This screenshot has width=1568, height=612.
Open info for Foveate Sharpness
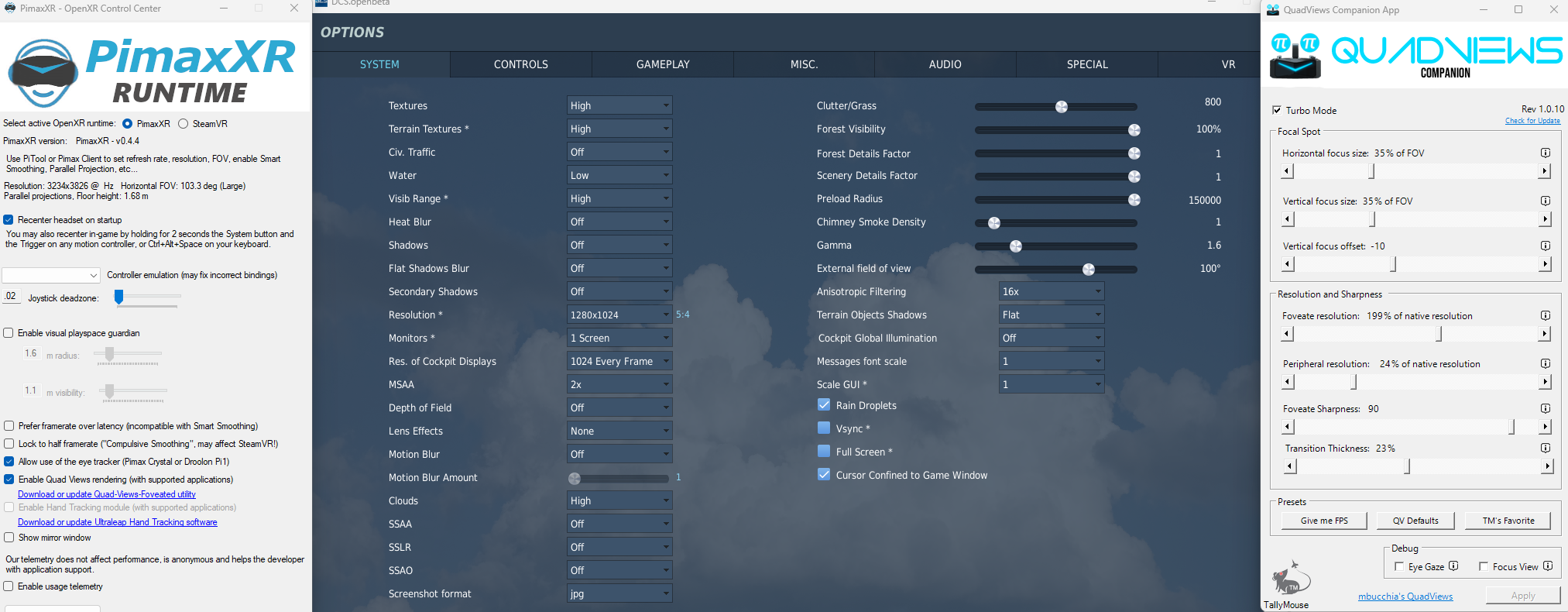pyautogui.click(x=1545, y=408)
